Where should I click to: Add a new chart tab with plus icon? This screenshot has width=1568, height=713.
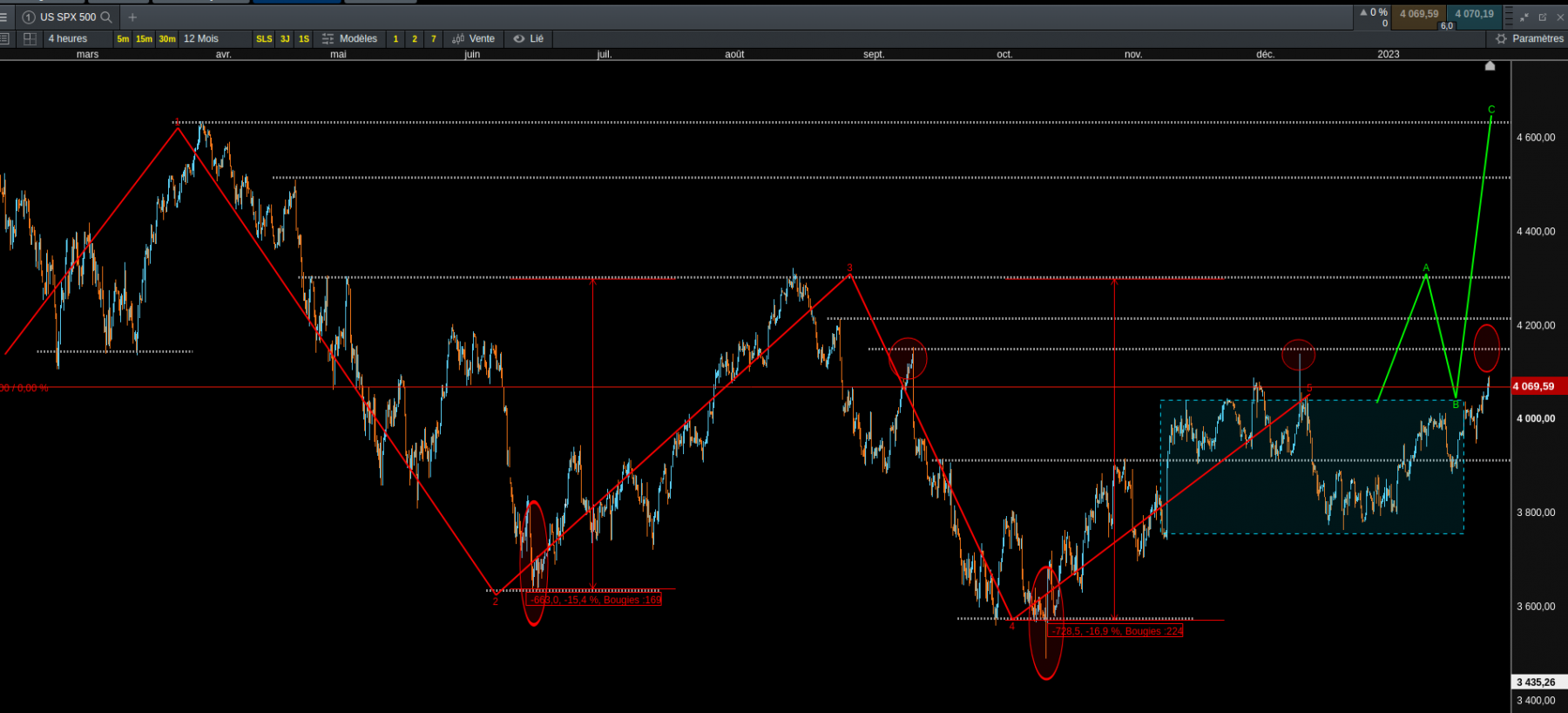click(x=132, y=17)
